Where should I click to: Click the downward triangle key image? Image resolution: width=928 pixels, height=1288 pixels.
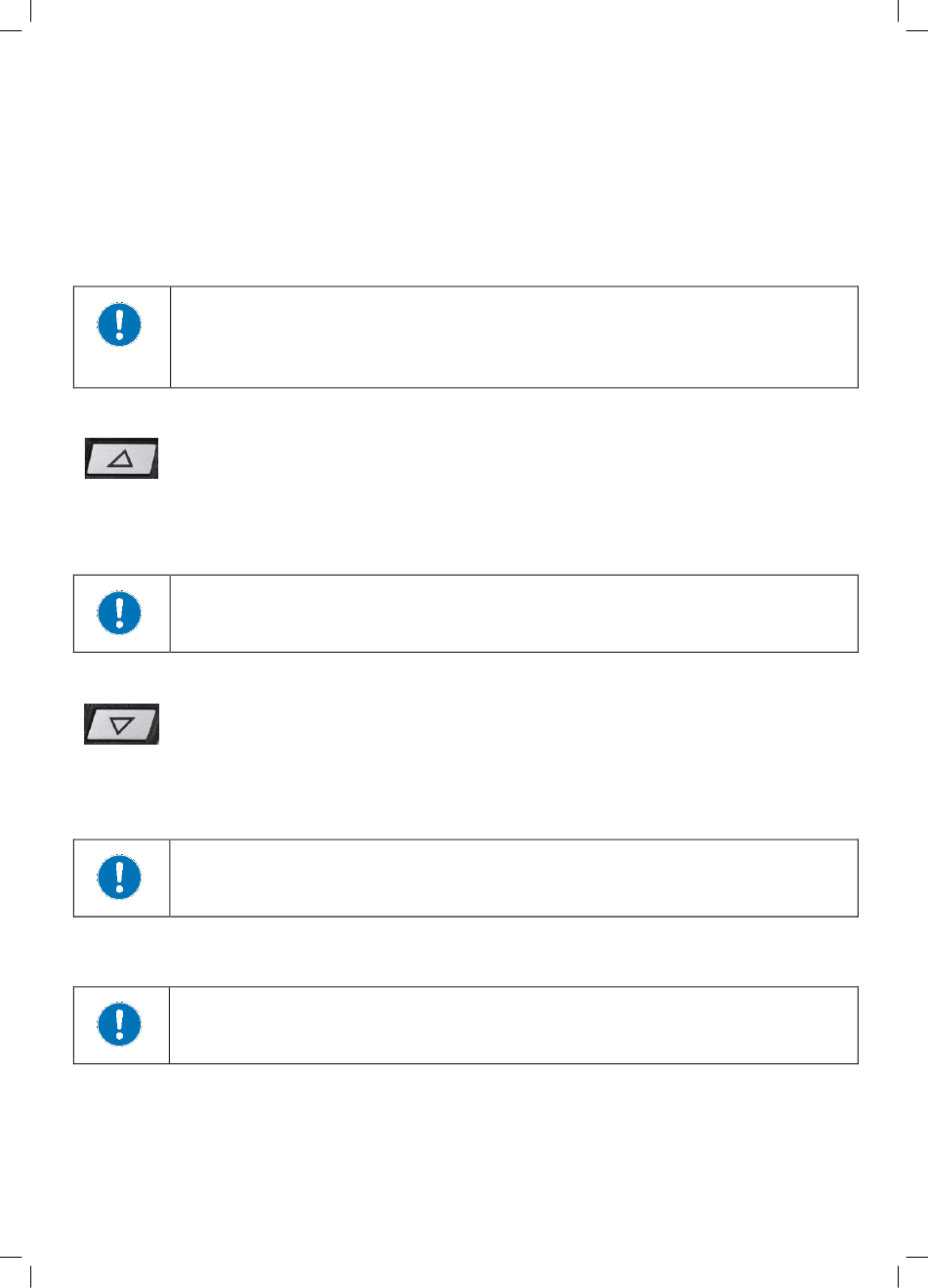(121, 724)
